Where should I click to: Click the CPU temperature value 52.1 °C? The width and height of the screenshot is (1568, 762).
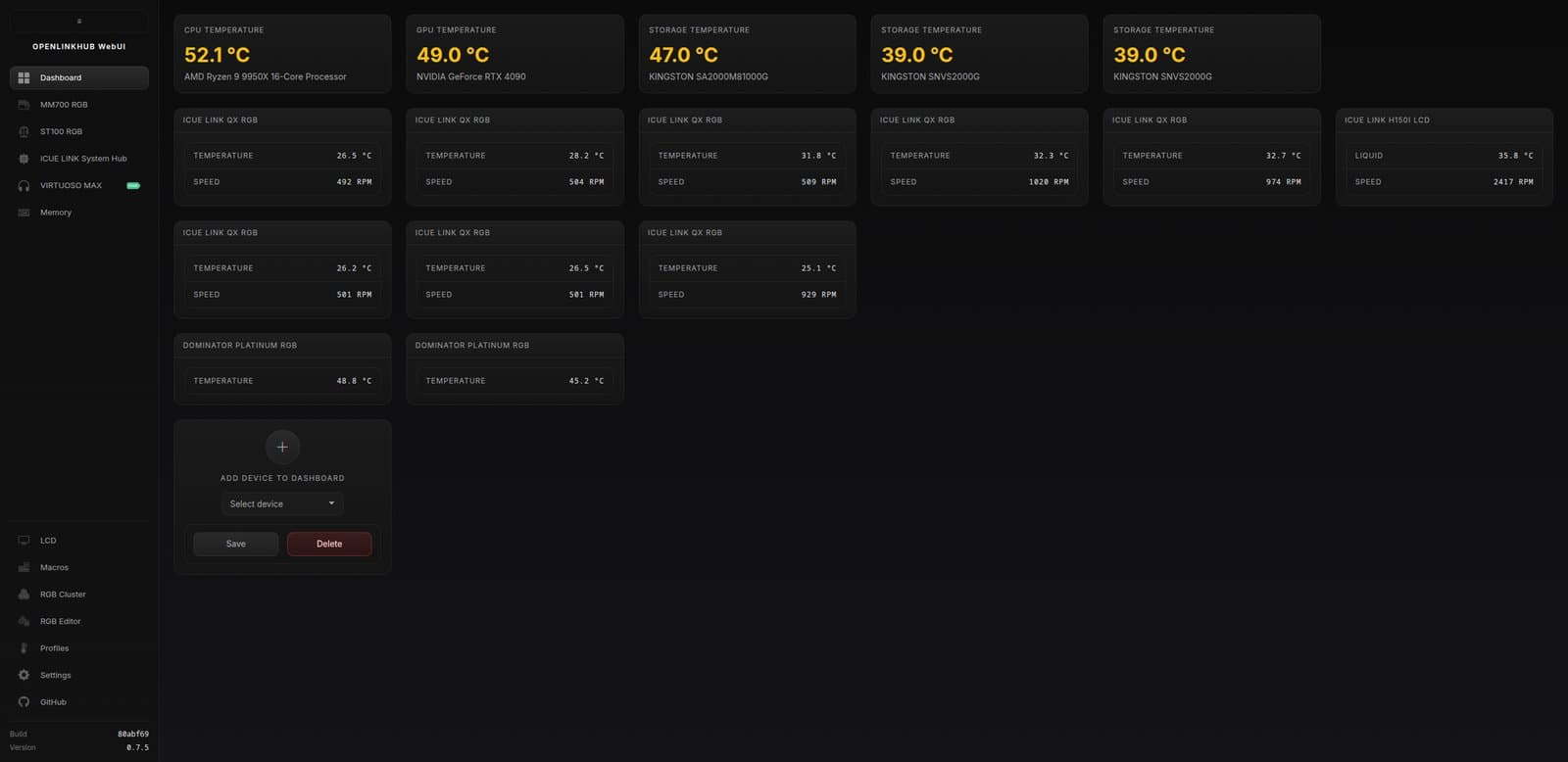218,55
